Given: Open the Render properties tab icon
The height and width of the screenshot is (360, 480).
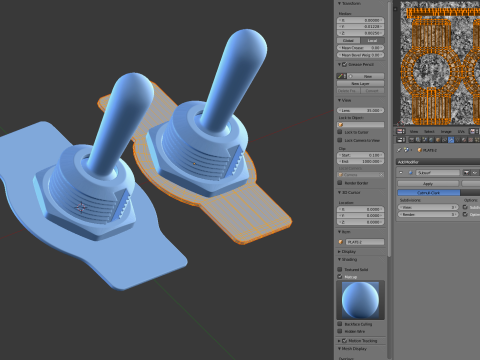Looking at the screenshot, I should 412,140.
